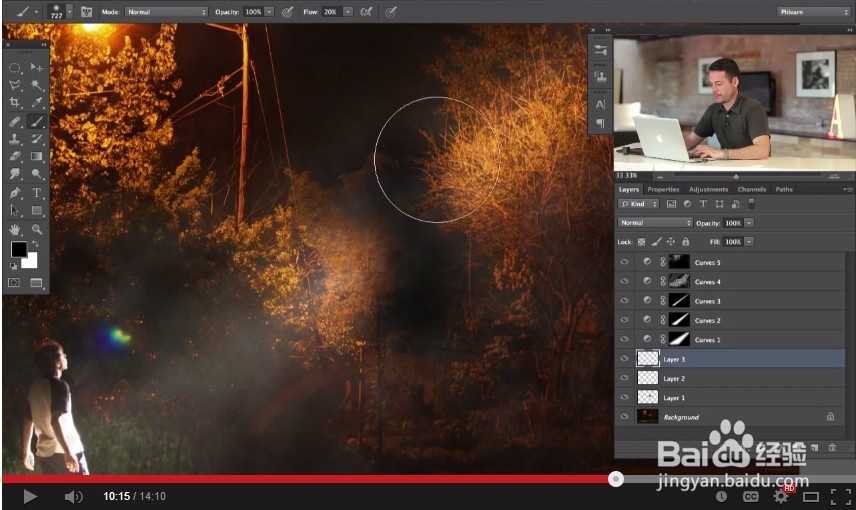856x510 pixels.
Task: Click the background color swatch
Action: (30, 261)
